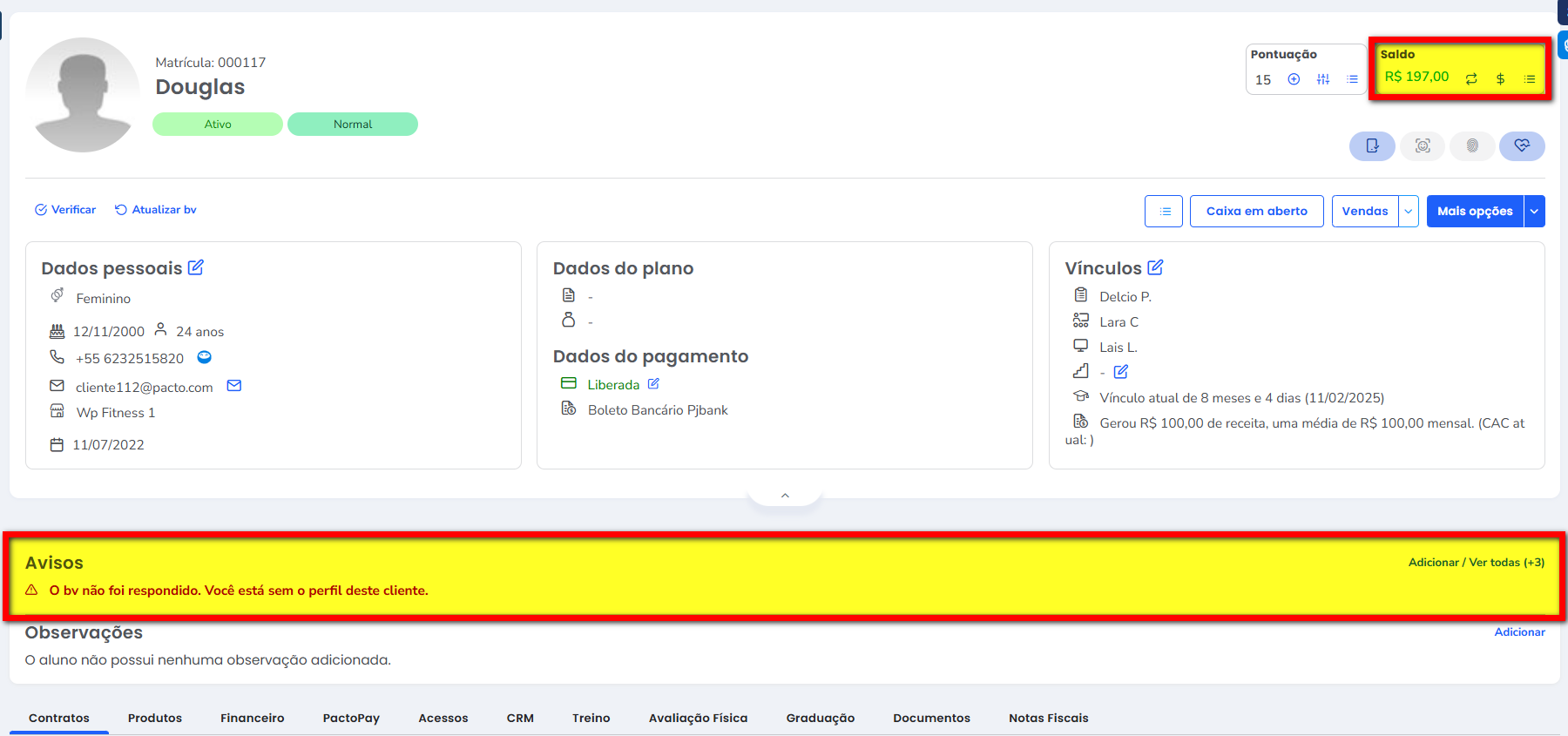Click the WhatsApp chat icon beside phone number
Viewport: 1568px width, 736px height.
pos(205,357)
